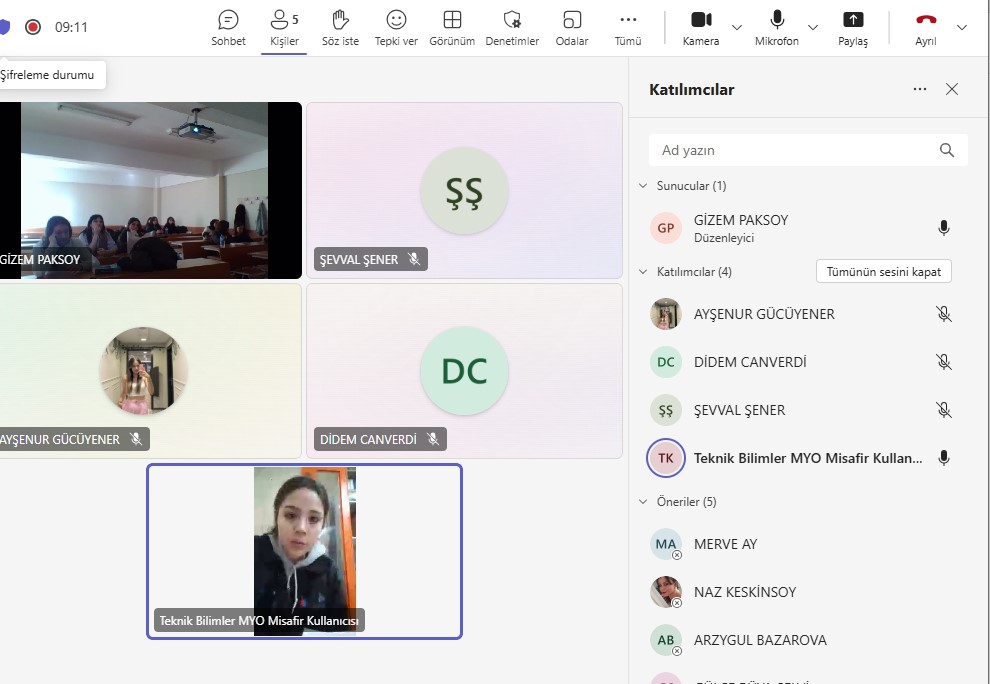Select the Kişiler participants tab

284,27
